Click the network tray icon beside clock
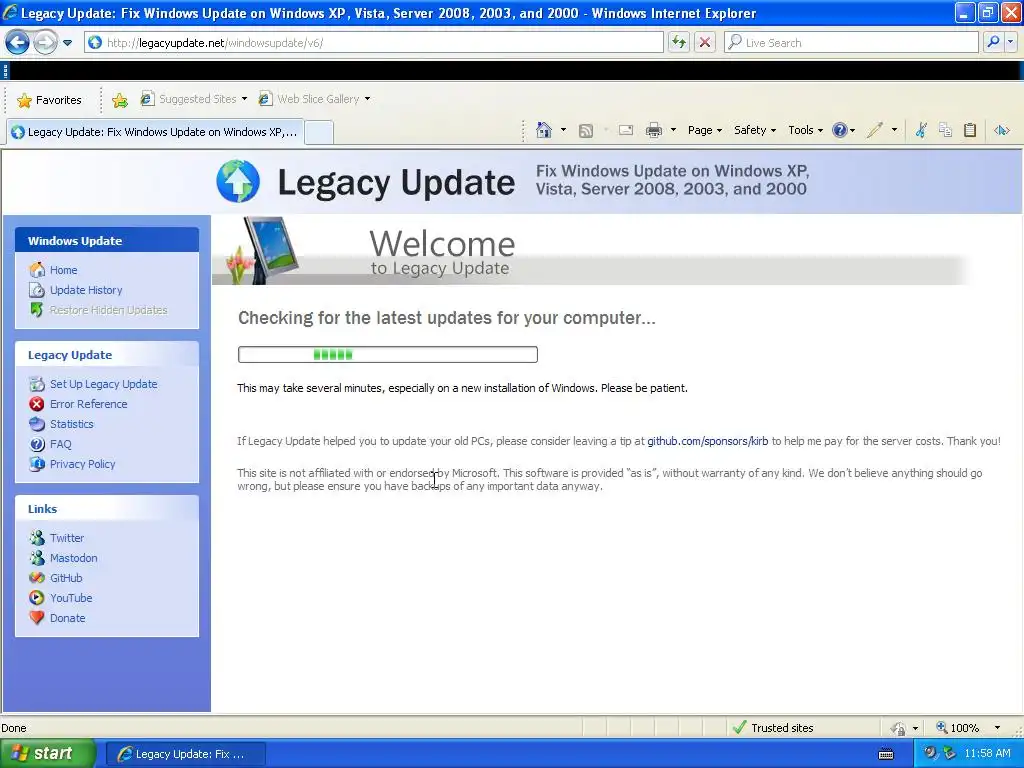The height and width of the screenshot is (768, 1024). coord(949,754)
